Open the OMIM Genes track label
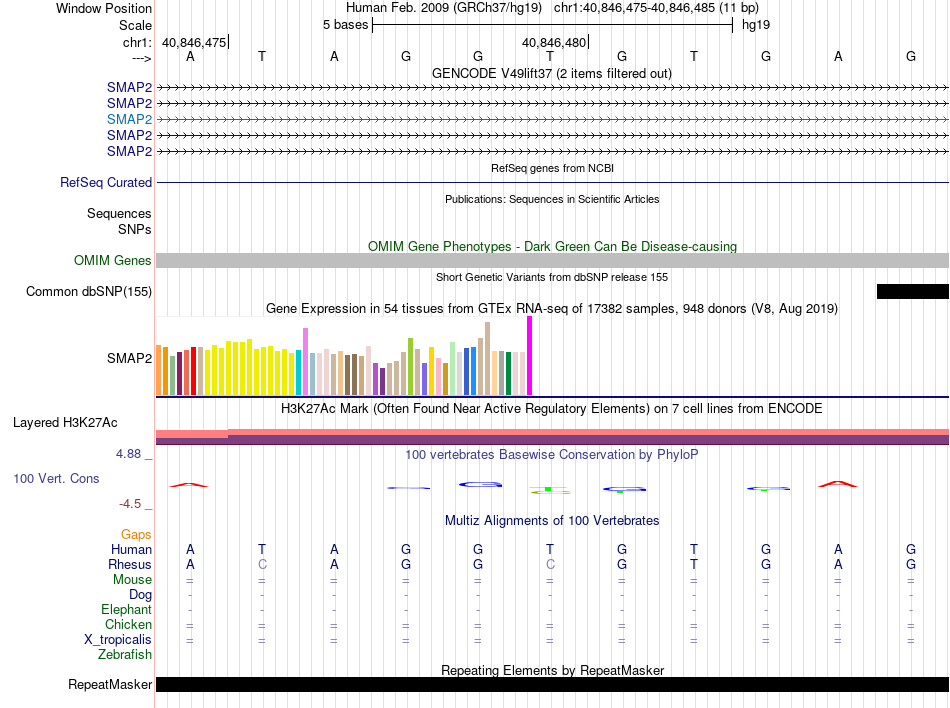The height and width of the screenshot is (708, 950). click(113, 260)
